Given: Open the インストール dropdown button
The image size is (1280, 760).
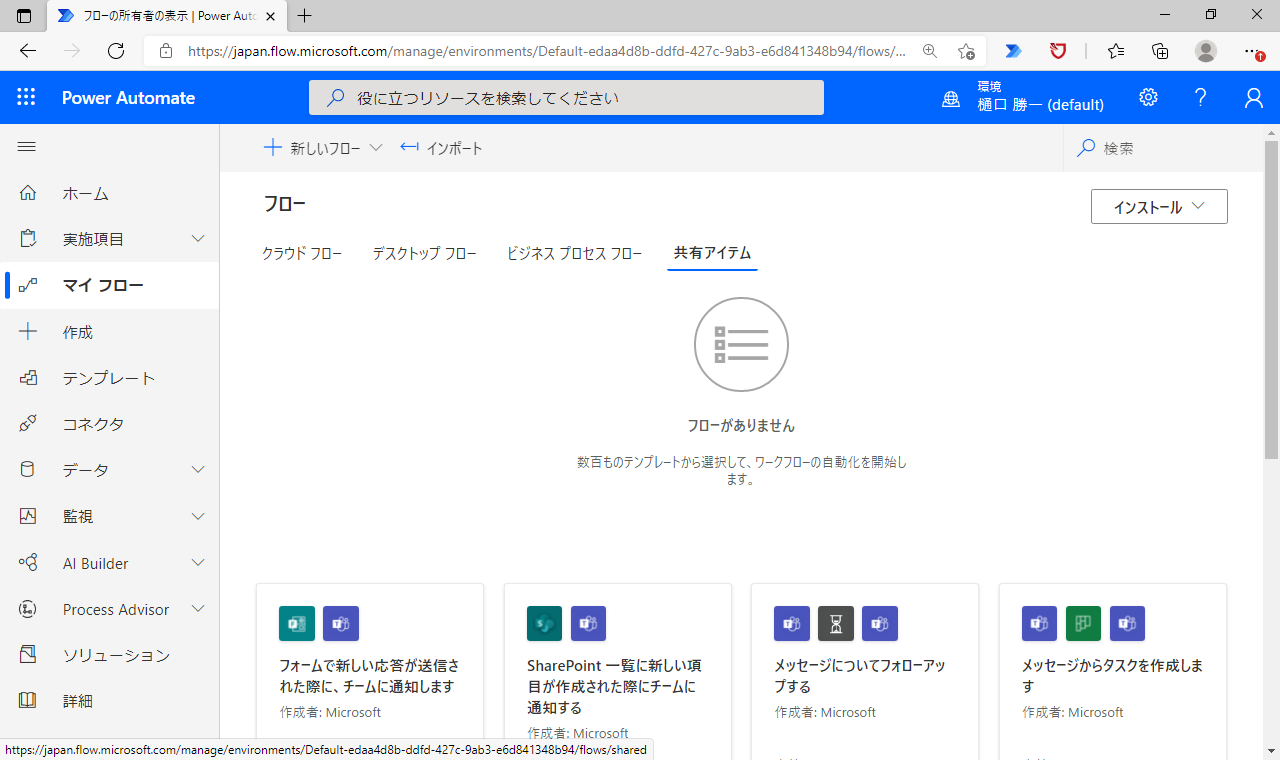Looking at the screenshot, I should (x=1159, y=207).
